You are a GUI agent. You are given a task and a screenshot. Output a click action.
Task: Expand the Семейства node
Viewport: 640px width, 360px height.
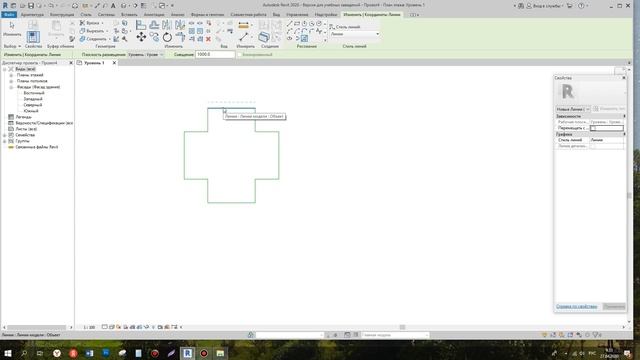[x=5, y=135]
